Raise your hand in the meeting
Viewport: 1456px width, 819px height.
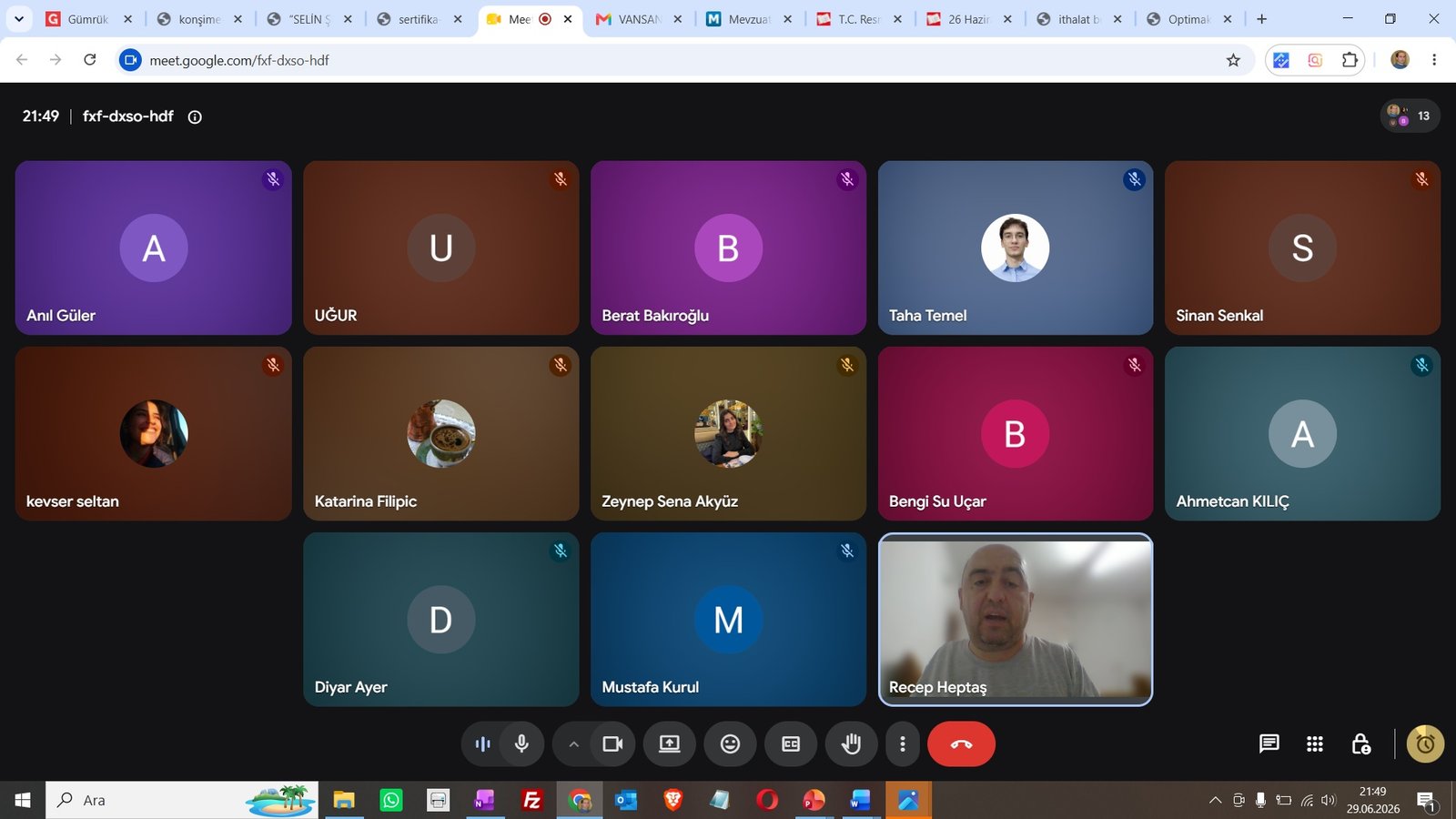851,744
